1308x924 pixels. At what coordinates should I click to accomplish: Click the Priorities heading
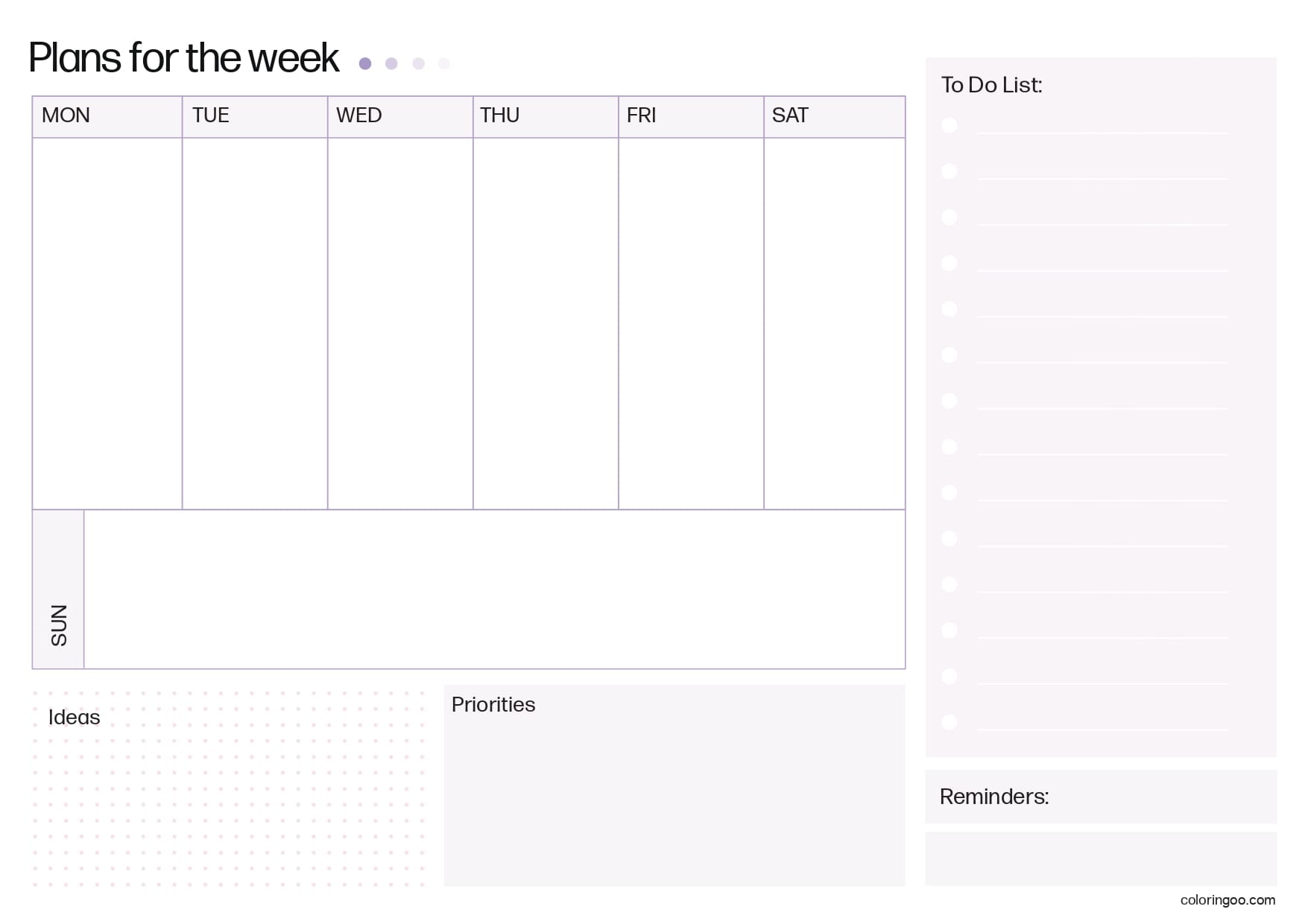pyautogui.click(x=493, y=705)
